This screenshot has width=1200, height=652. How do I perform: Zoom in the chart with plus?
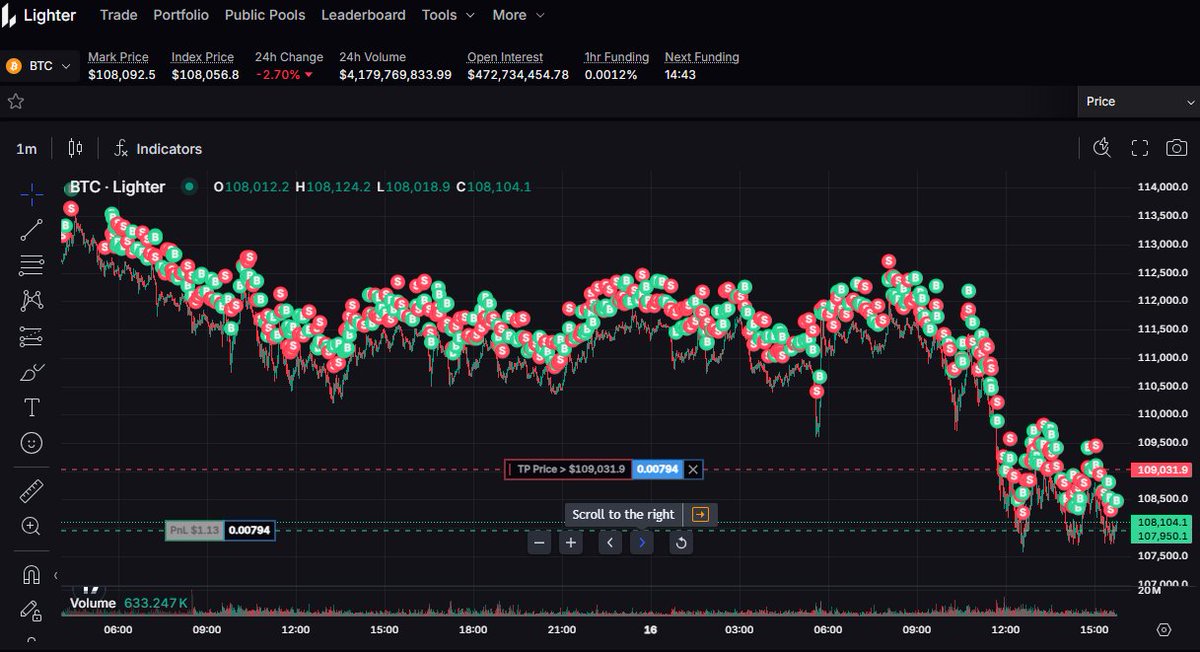[570, 543]
